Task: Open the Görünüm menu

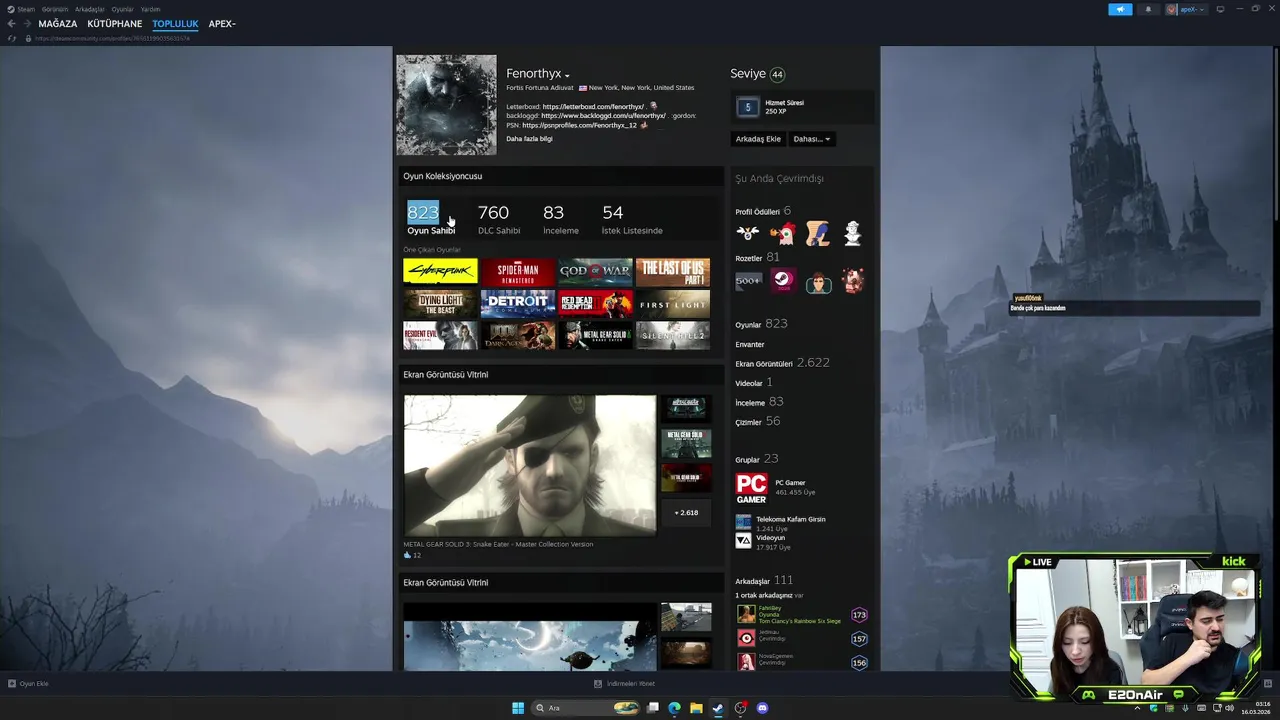Action: point(55,9)
